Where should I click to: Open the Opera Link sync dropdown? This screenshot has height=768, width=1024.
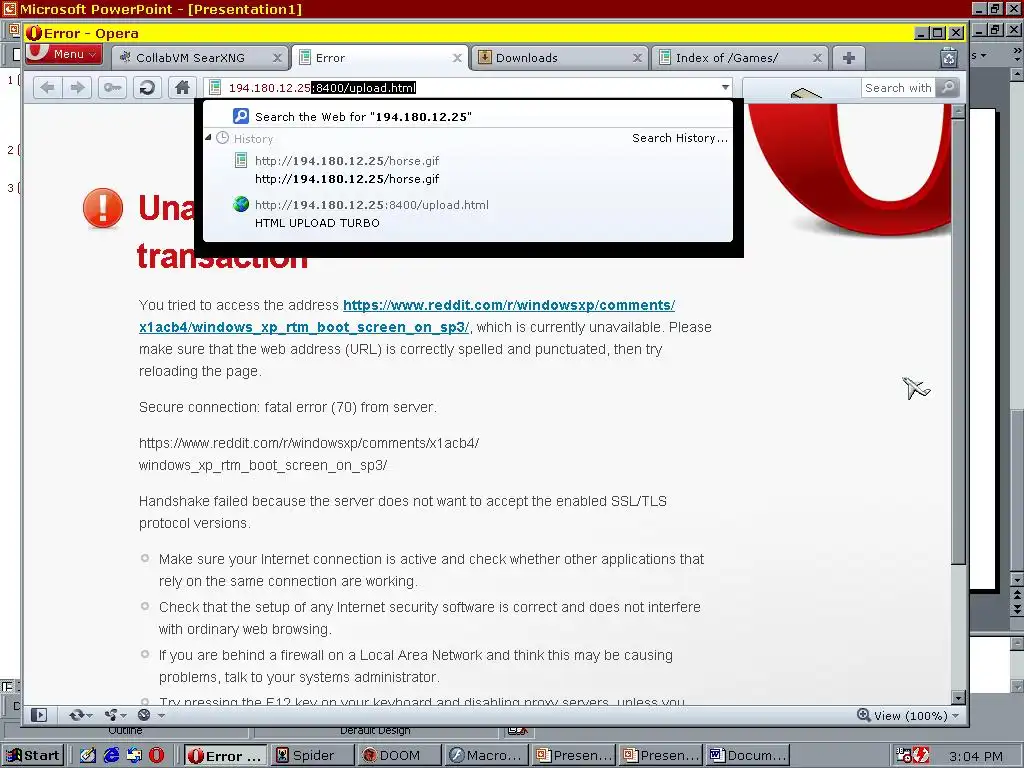[x=81, y=715]
